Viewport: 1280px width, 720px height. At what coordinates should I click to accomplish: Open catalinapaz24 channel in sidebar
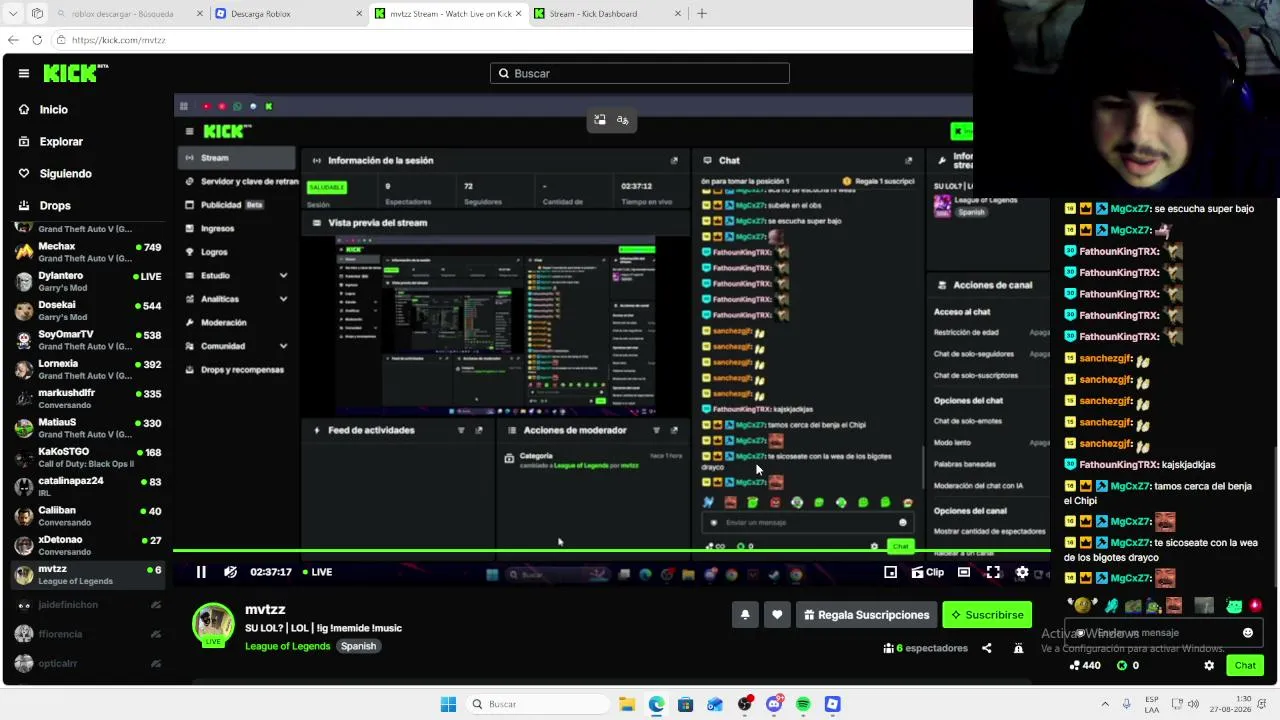[88, 486]
